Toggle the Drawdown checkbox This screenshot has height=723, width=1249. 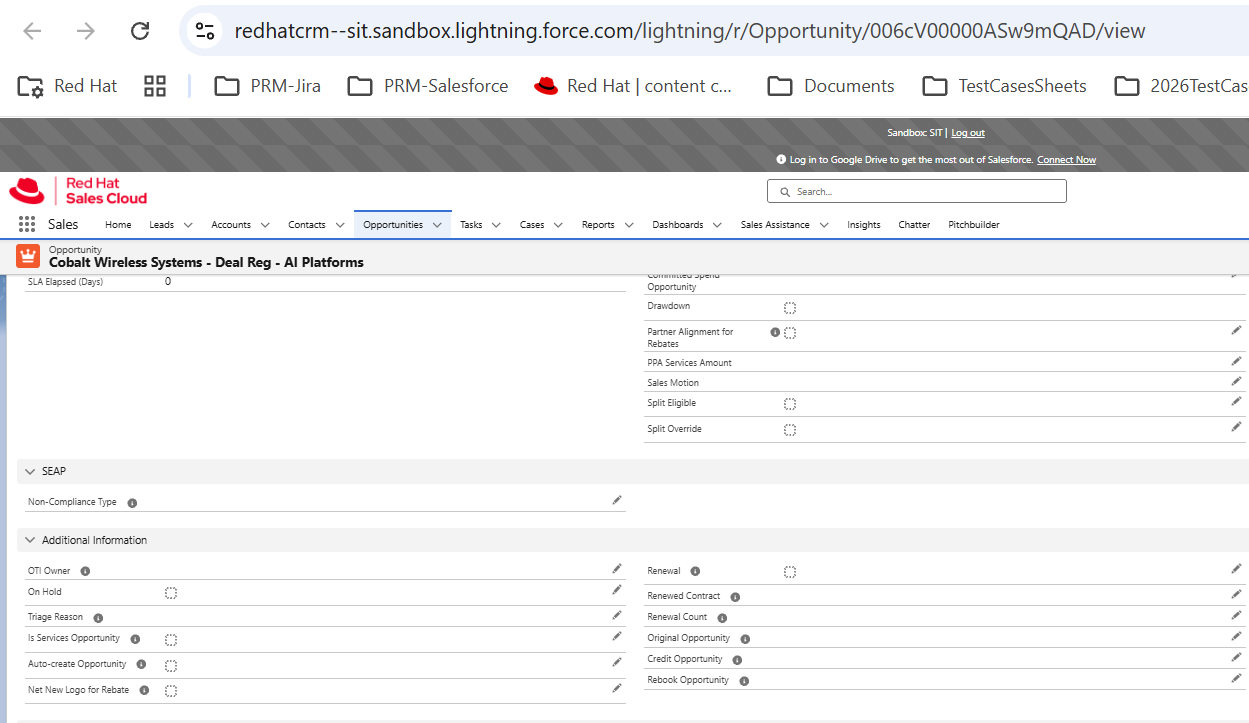click(x=790, y=308)
